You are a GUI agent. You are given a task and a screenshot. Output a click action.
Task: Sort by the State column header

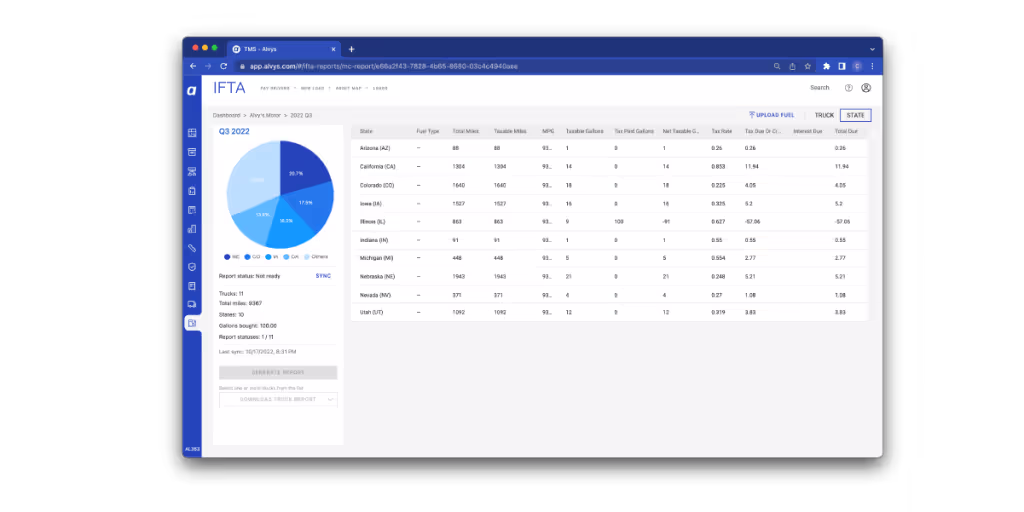point(366,131)
